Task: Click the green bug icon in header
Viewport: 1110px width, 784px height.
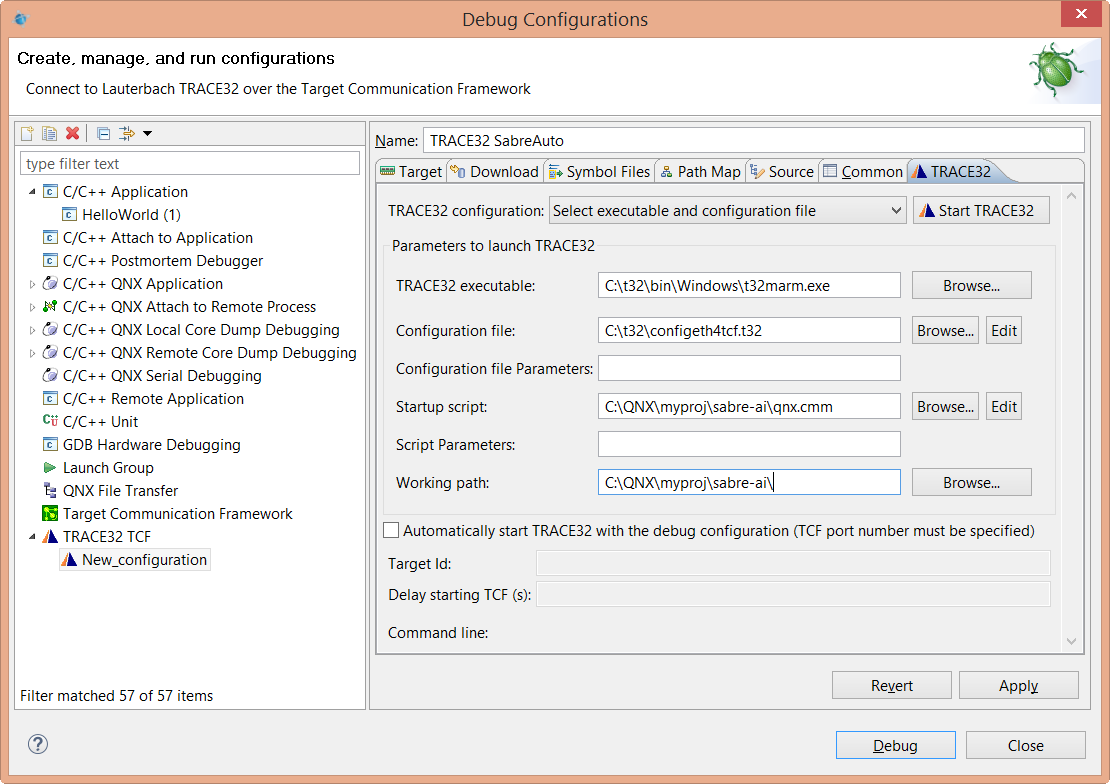Action: (1055, 70)
